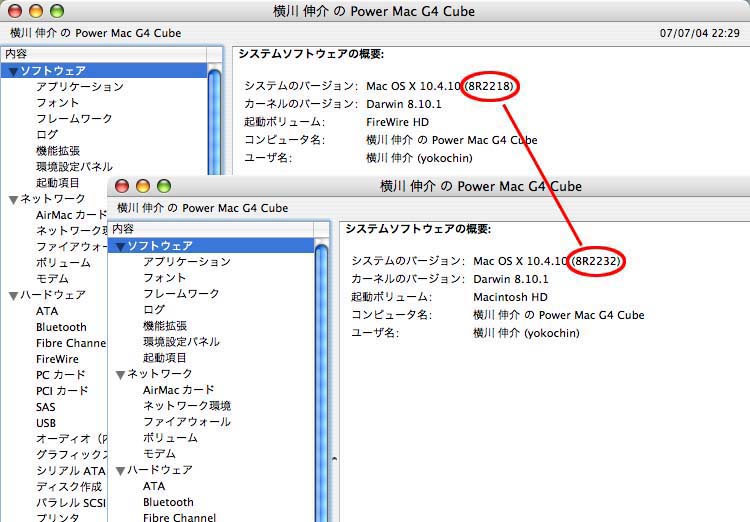Click Macintosh HD startup volume value
Image resolution: width=750 pixels, height=522 pixels.
[x=510, y=297]
